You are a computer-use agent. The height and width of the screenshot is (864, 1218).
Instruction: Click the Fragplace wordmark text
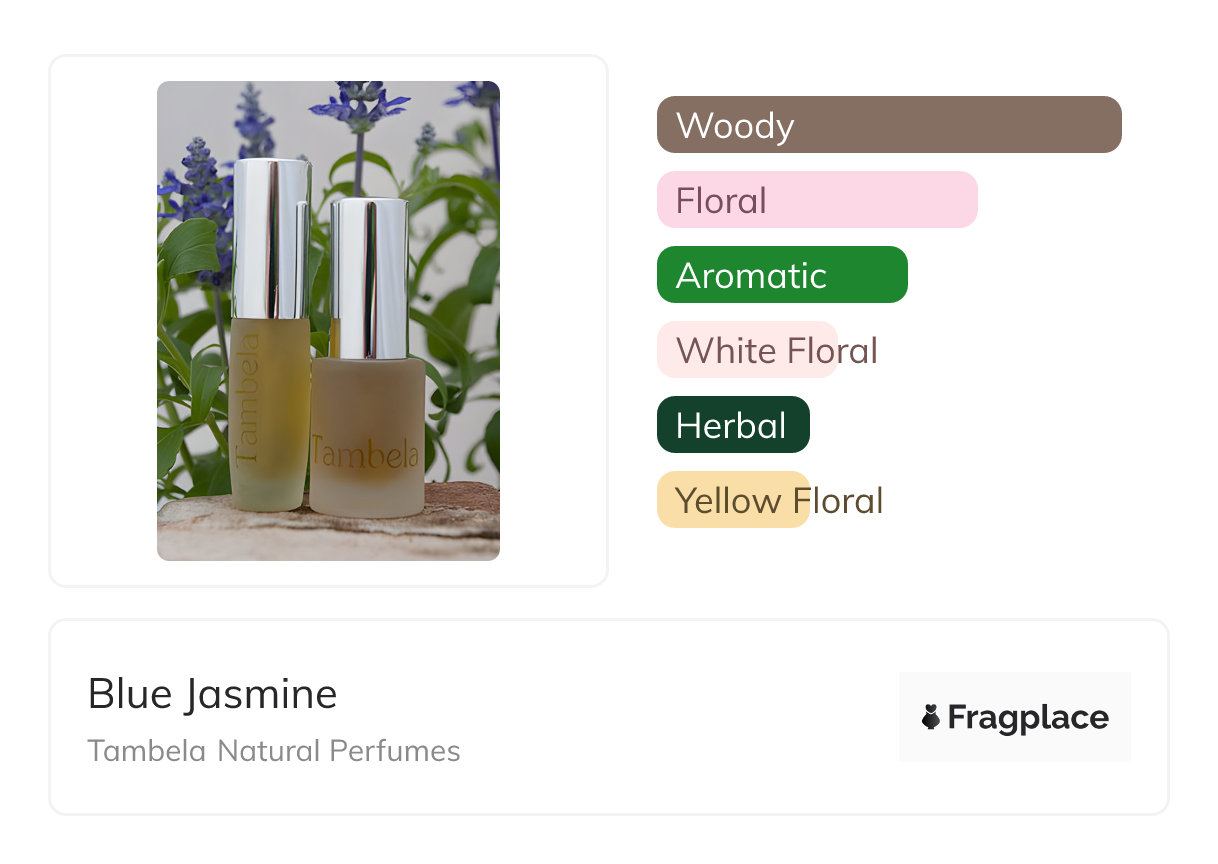pos(1028,717)
